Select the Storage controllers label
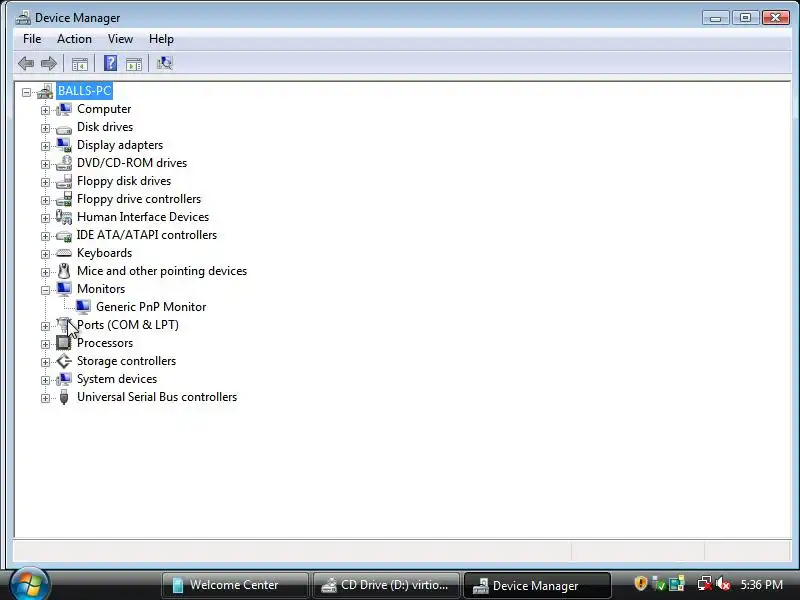The image size is (800, 600). pyautogui.click(x=127, y=361)
